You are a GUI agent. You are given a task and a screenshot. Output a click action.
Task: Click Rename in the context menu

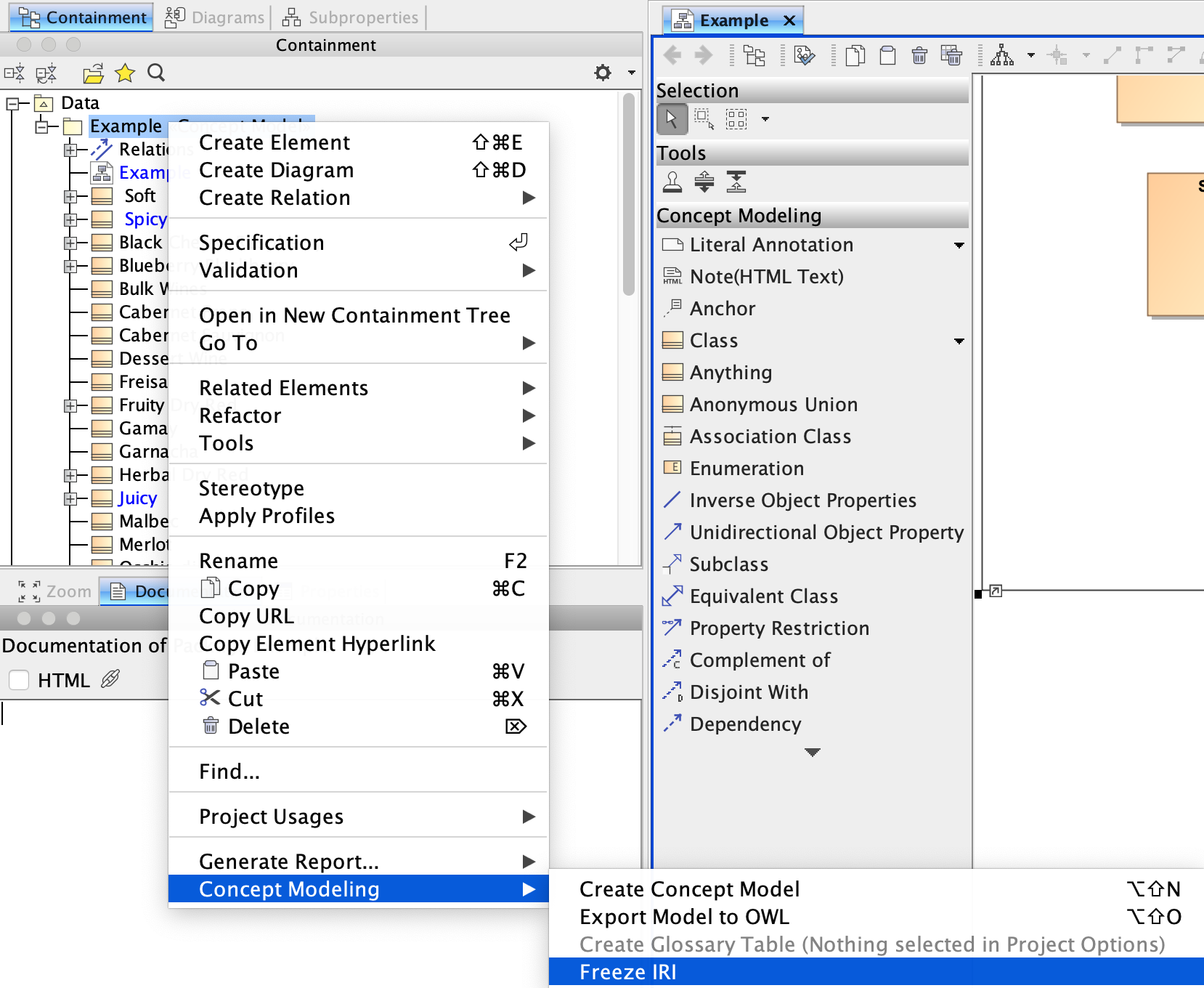[x=239, y=561]
